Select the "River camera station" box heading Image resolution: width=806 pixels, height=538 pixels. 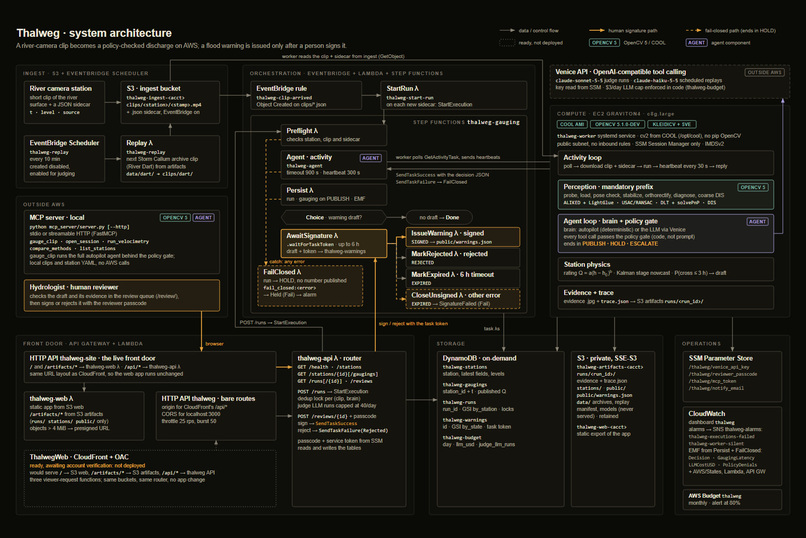pos(61,88)
